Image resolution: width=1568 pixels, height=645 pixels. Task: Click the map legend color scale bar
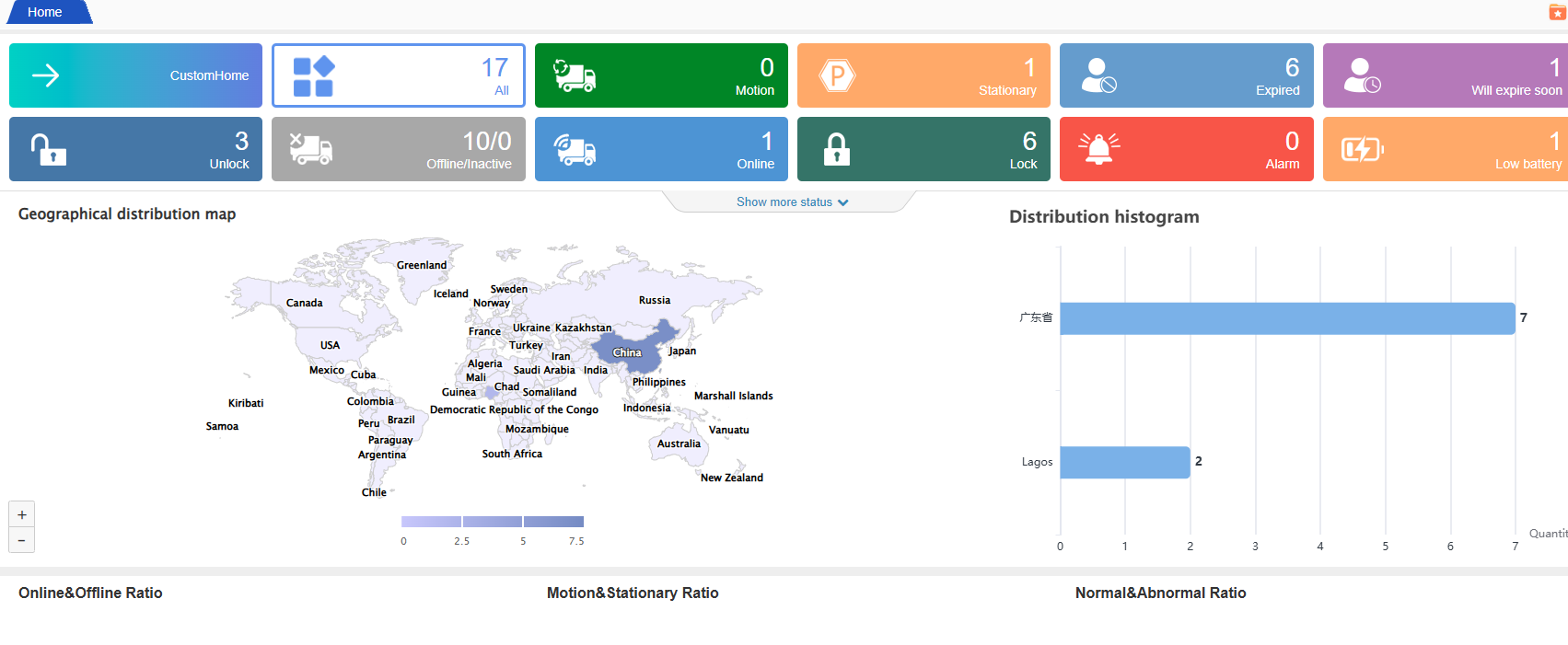click(493, 522)
